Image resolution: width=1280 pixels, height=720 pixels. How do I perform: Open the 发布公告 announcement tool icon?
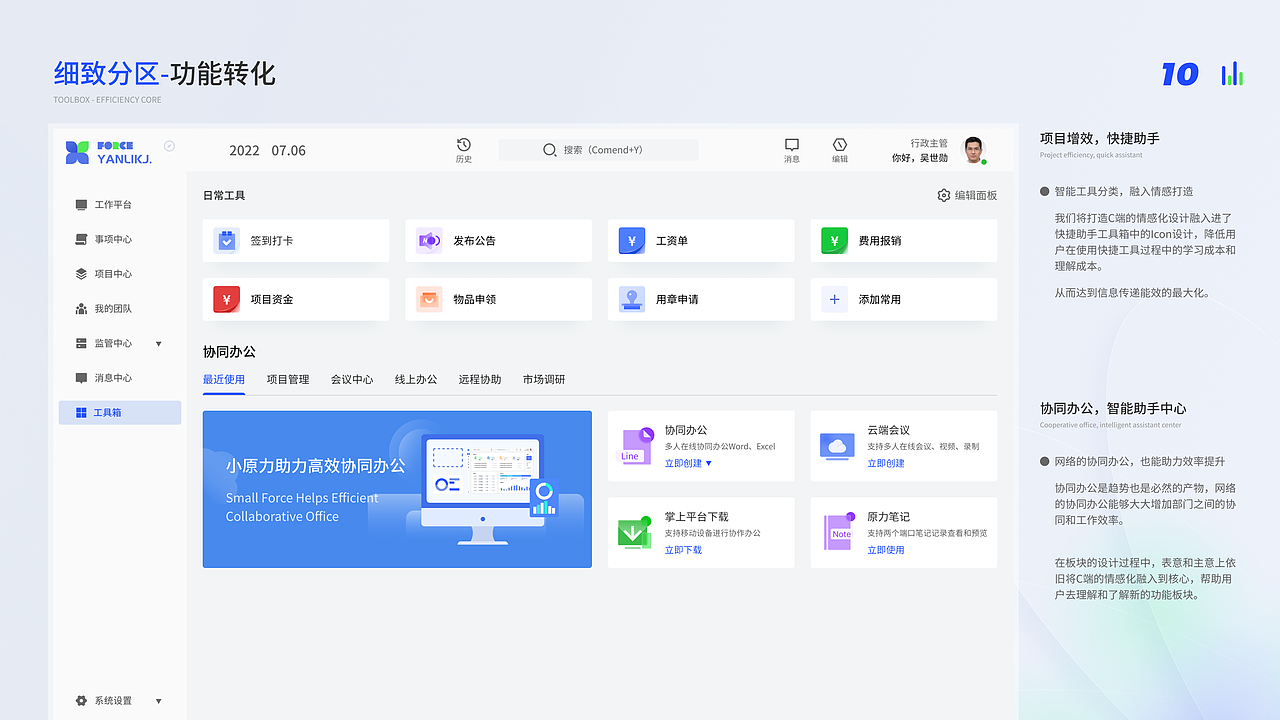tap(429, 240)
